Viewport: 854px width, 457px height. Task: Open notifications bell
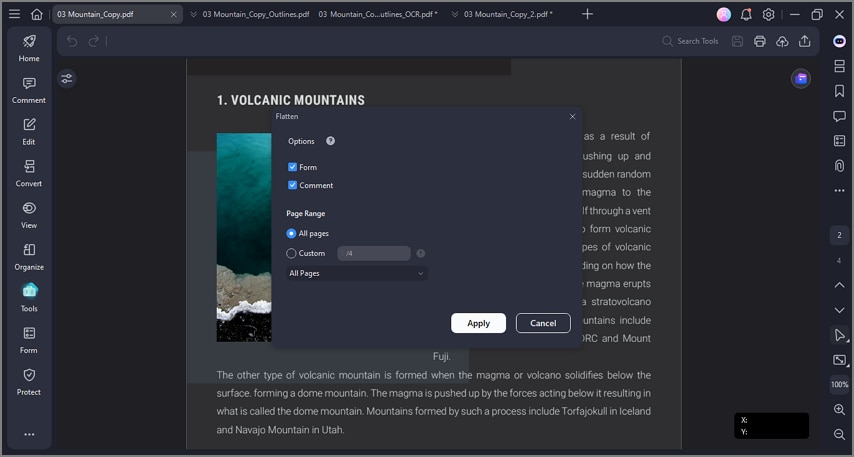pyautogui.click(x=746, y=15)
